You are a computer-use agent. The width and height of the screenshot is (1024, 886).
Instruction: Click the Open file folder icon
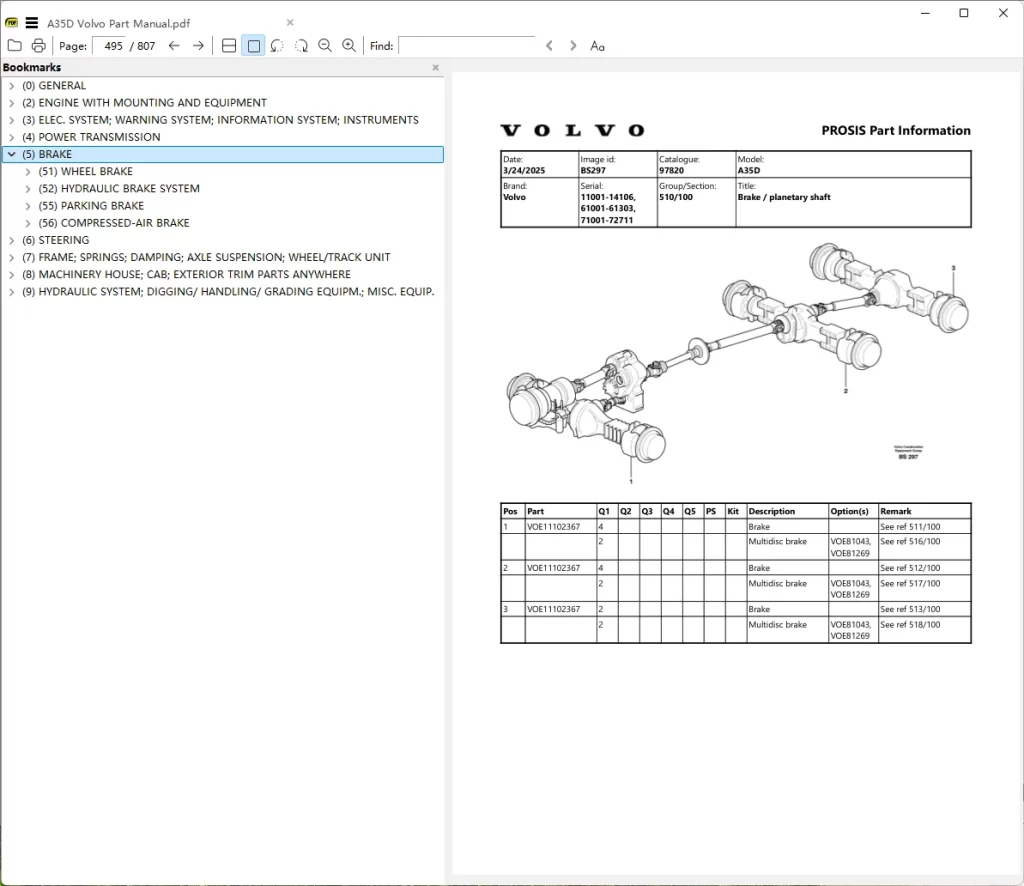coord(14,46)
